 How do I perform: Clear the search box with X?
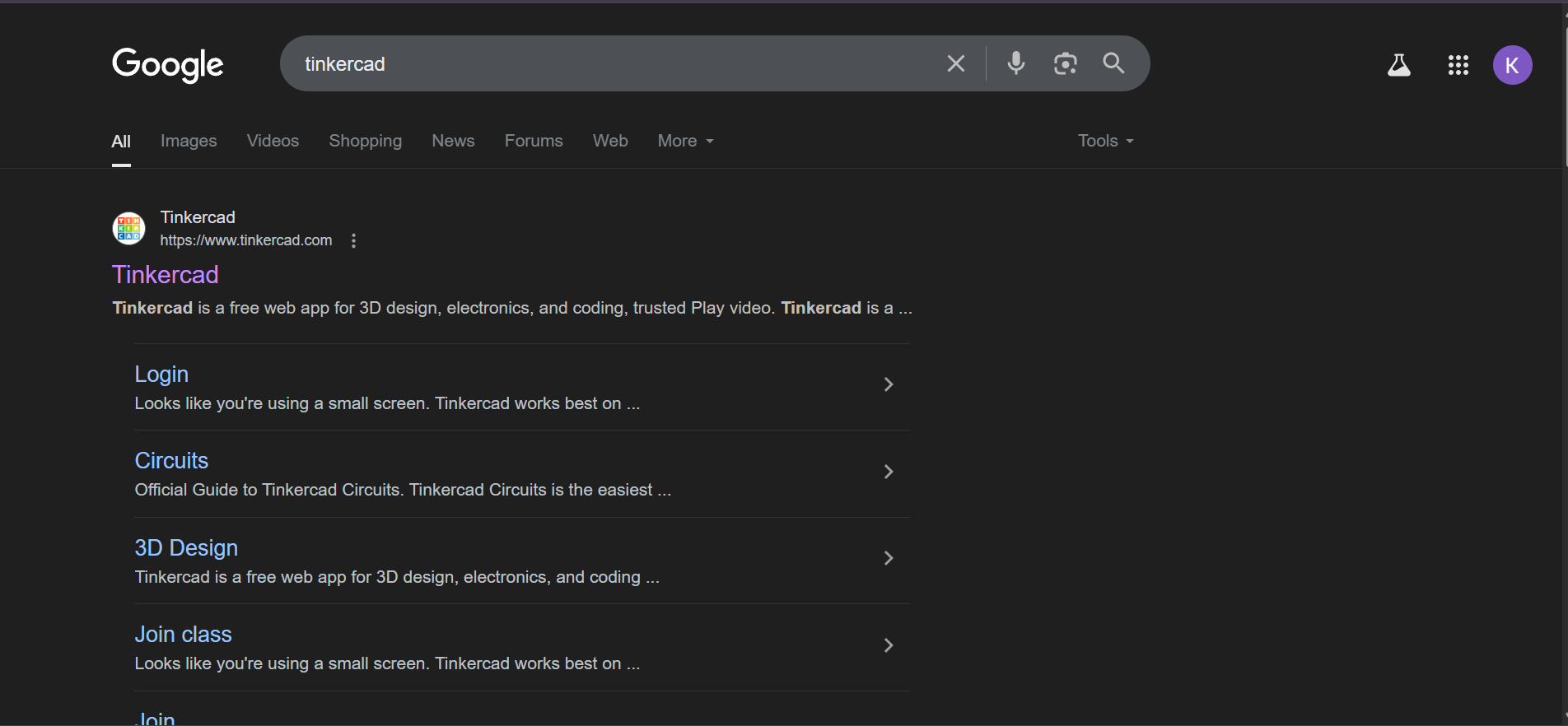[x=955, y=63]
